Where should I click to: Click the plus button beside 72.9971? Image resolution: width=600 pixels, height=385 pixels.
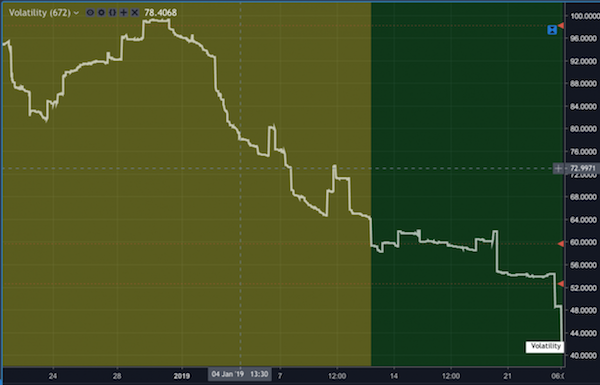[x=558, y=168]
